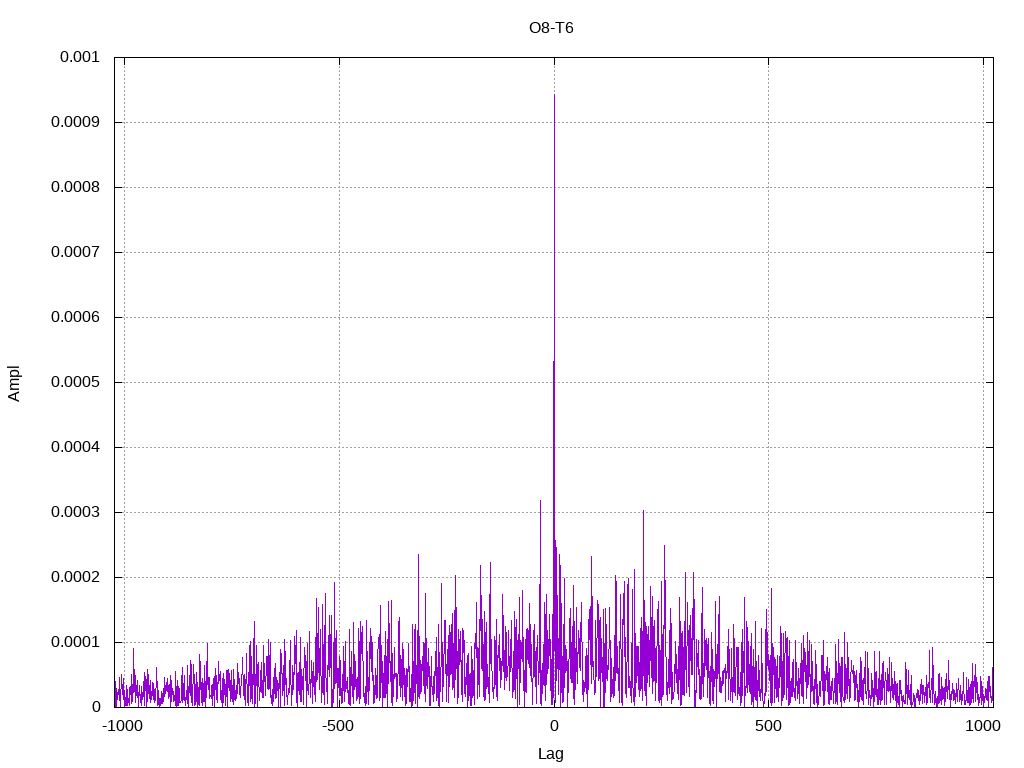Click the x-axis tick label 1000
Viewport: 1024px width, 768px height.
pos(983,726)
